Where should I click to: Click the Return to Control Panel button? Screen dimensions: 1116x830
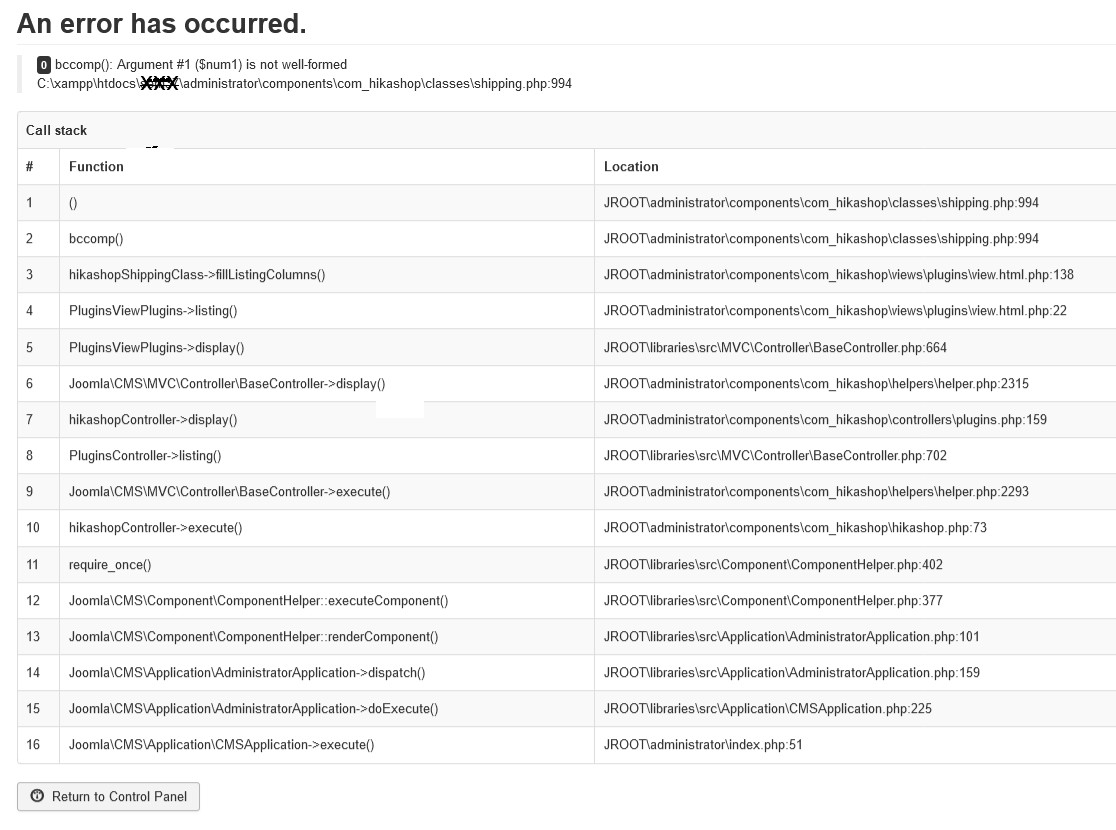click(x=108, y=797)
